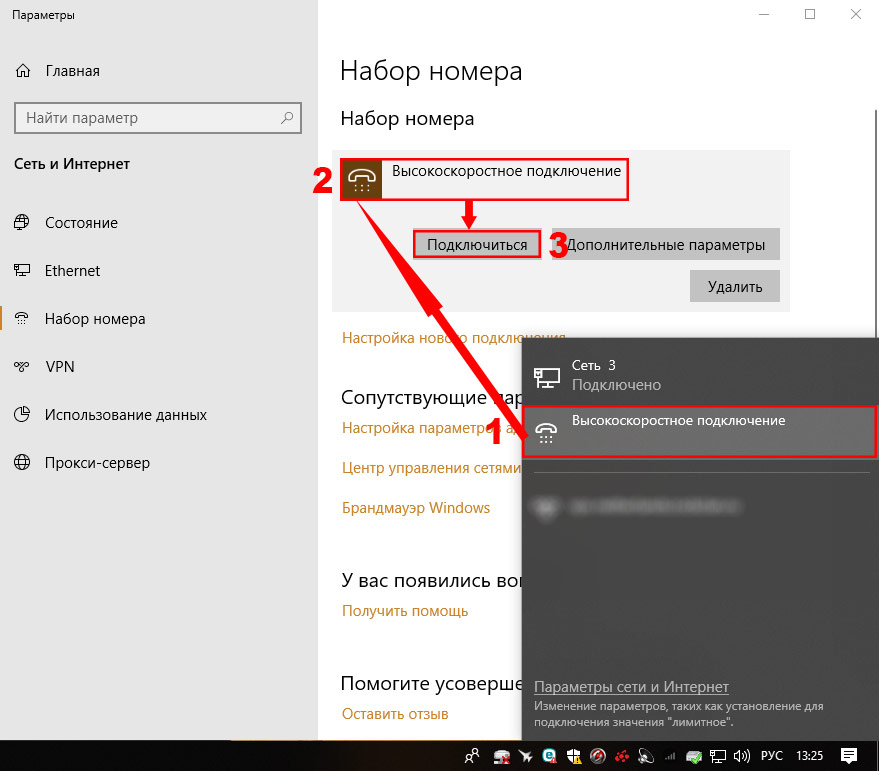This screenshot has width=879, height=771.
Task: Minimize the Параметры window
Action: coord(764,14)
